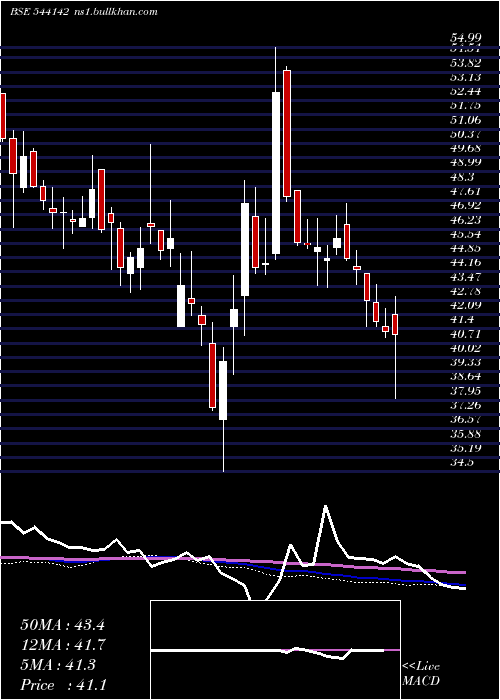
Task: Click the 50.37 price axis label
Action: tap(465, 134)
